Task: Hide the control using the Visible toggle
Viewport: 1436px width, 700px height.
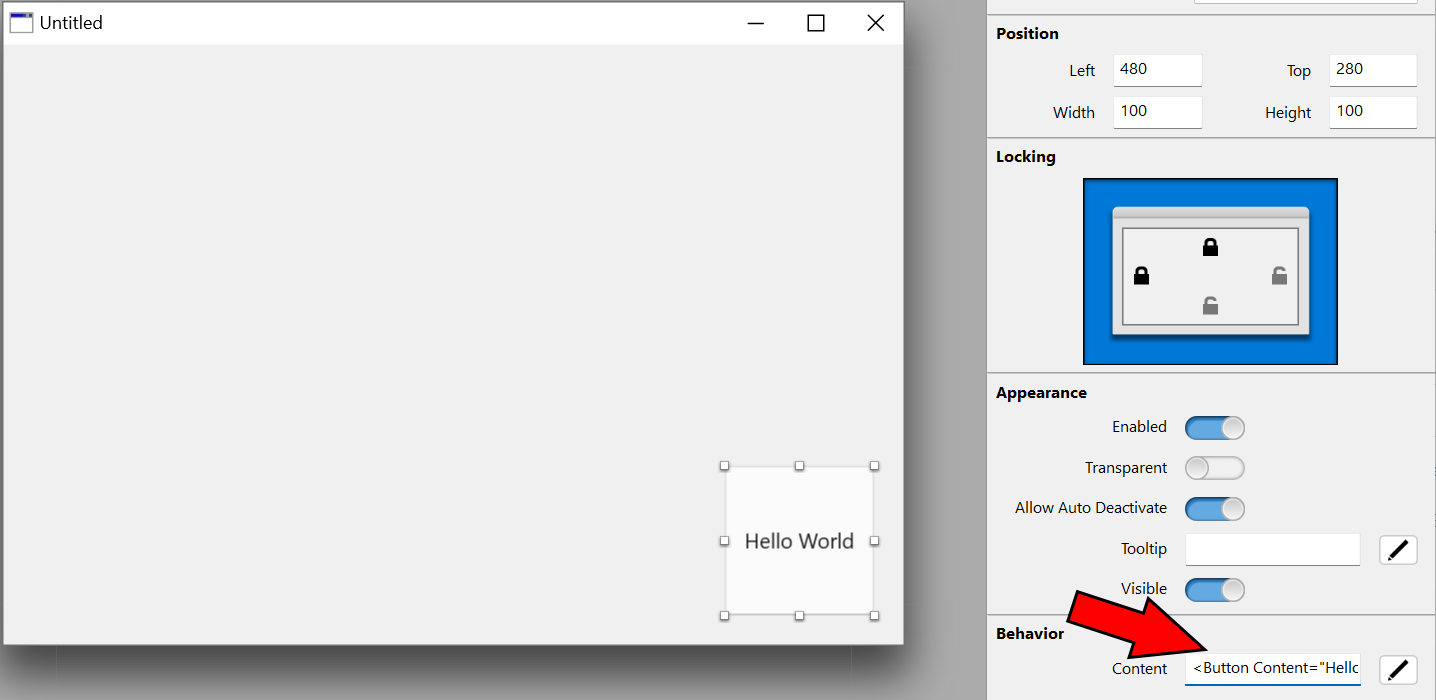Action: (x=1214, y=589)
